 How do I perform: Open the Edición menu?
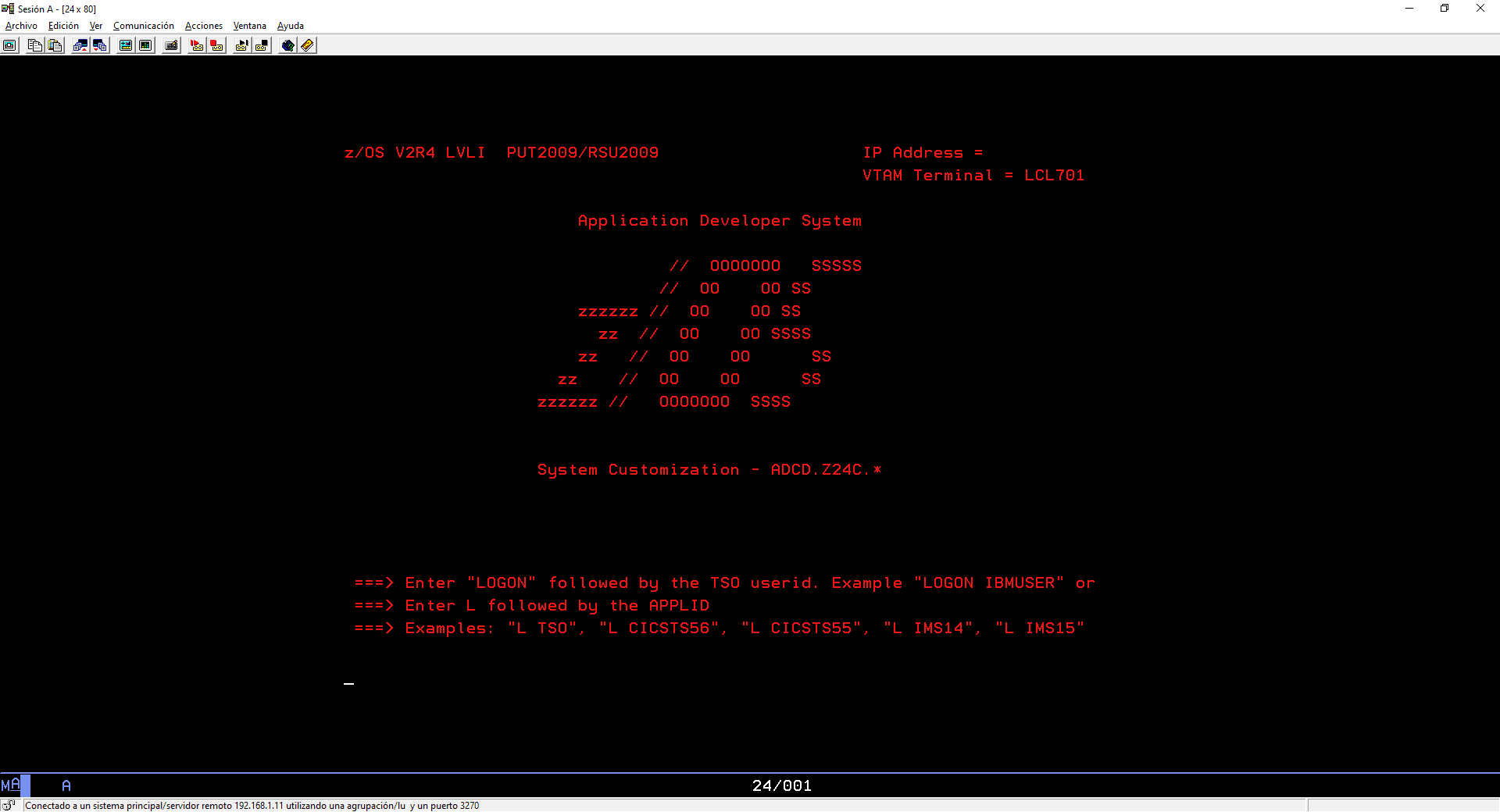tap(62, 26)
